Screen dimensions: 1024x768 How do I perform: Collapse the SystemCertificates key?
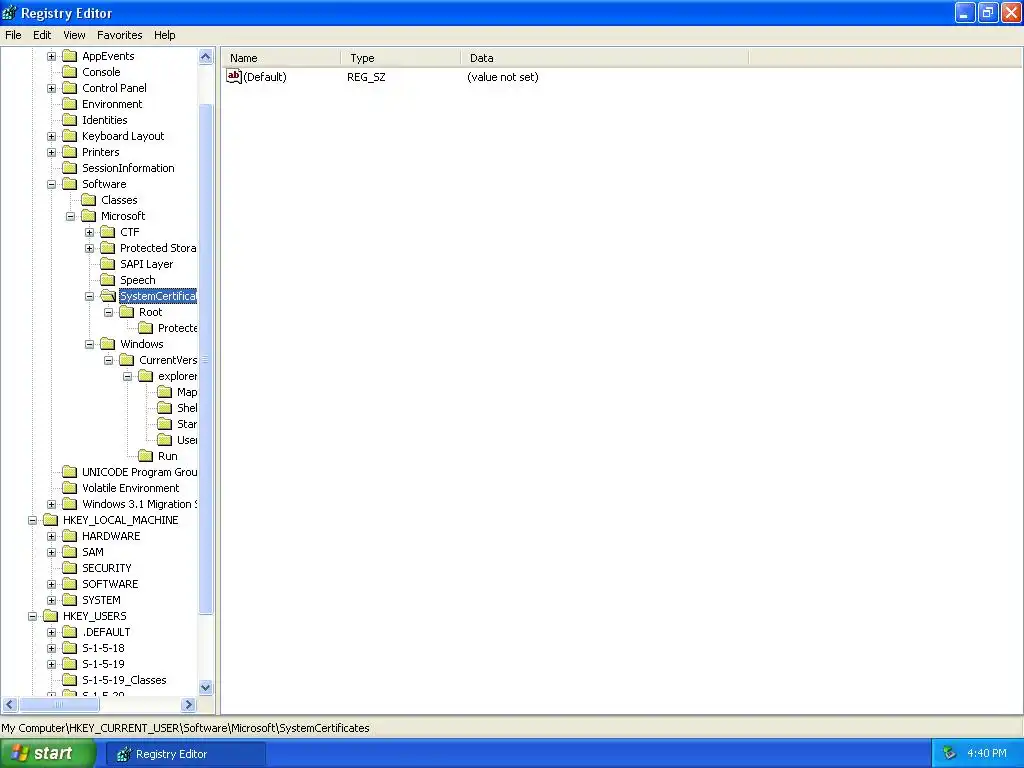coord(89,296)
